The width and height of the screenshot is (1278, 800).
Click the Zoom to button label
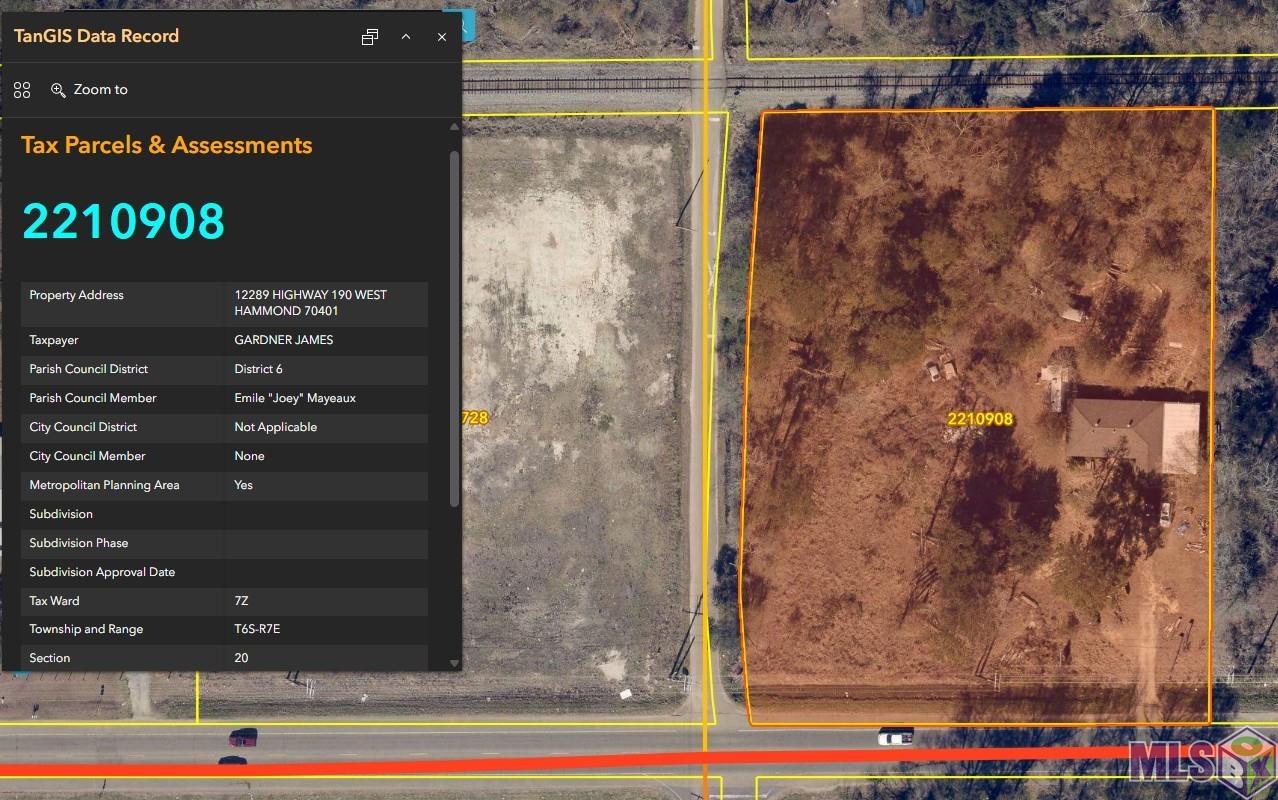(101, 89)
